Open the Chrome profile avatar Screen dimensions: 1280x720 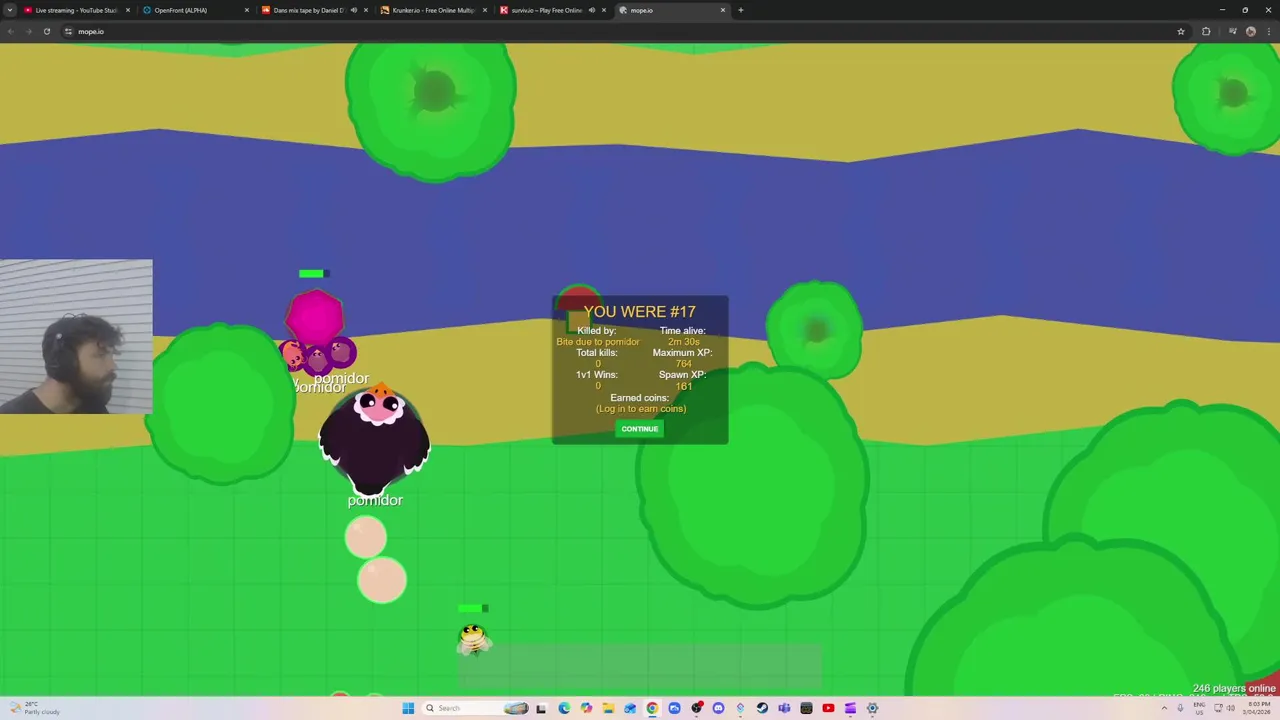point(1250,31)
